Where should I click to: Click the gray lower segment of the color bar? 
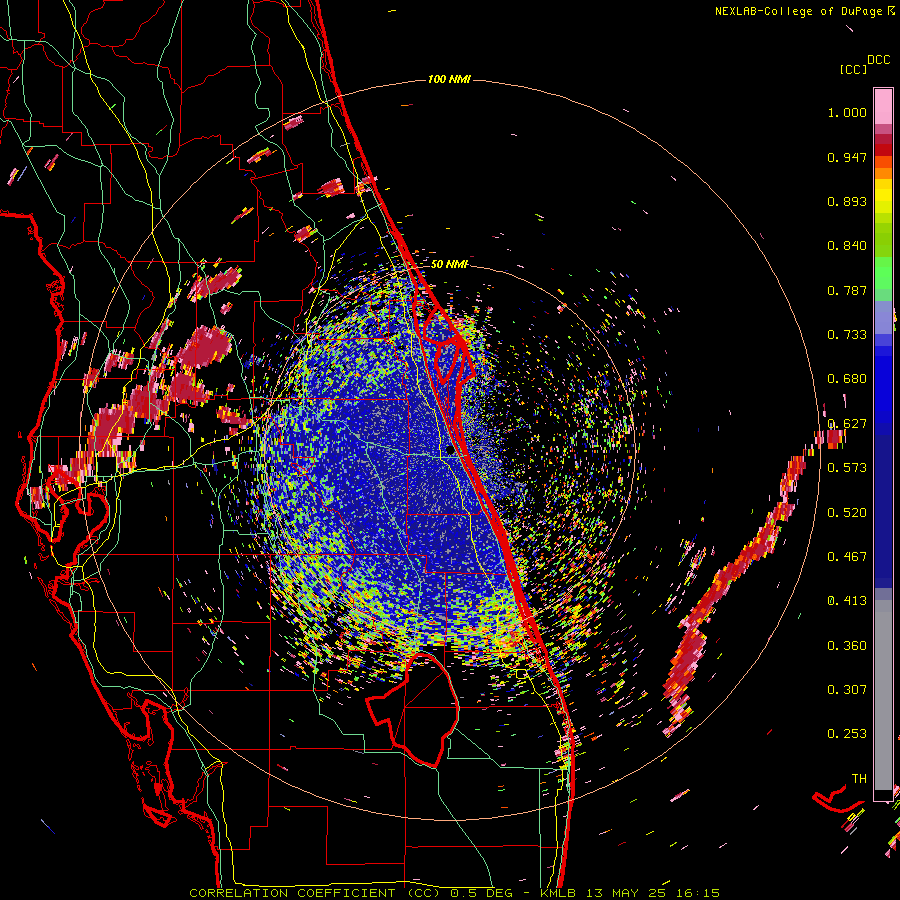pyautogui.click(x=883, y=695)
